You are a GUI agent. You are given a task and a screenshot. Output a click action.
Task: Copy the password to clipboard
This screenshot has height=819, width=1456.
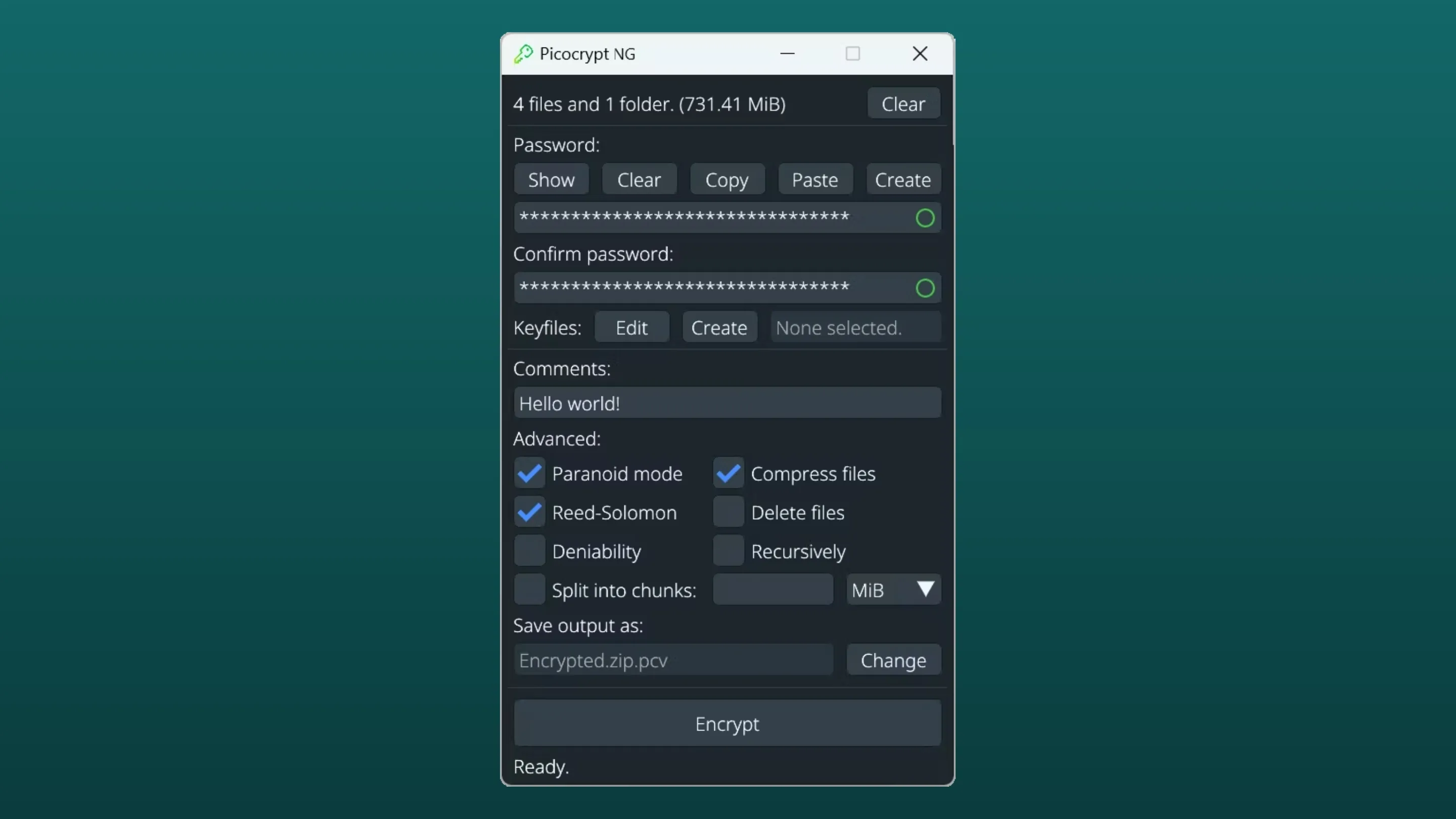tap(727, 179)
